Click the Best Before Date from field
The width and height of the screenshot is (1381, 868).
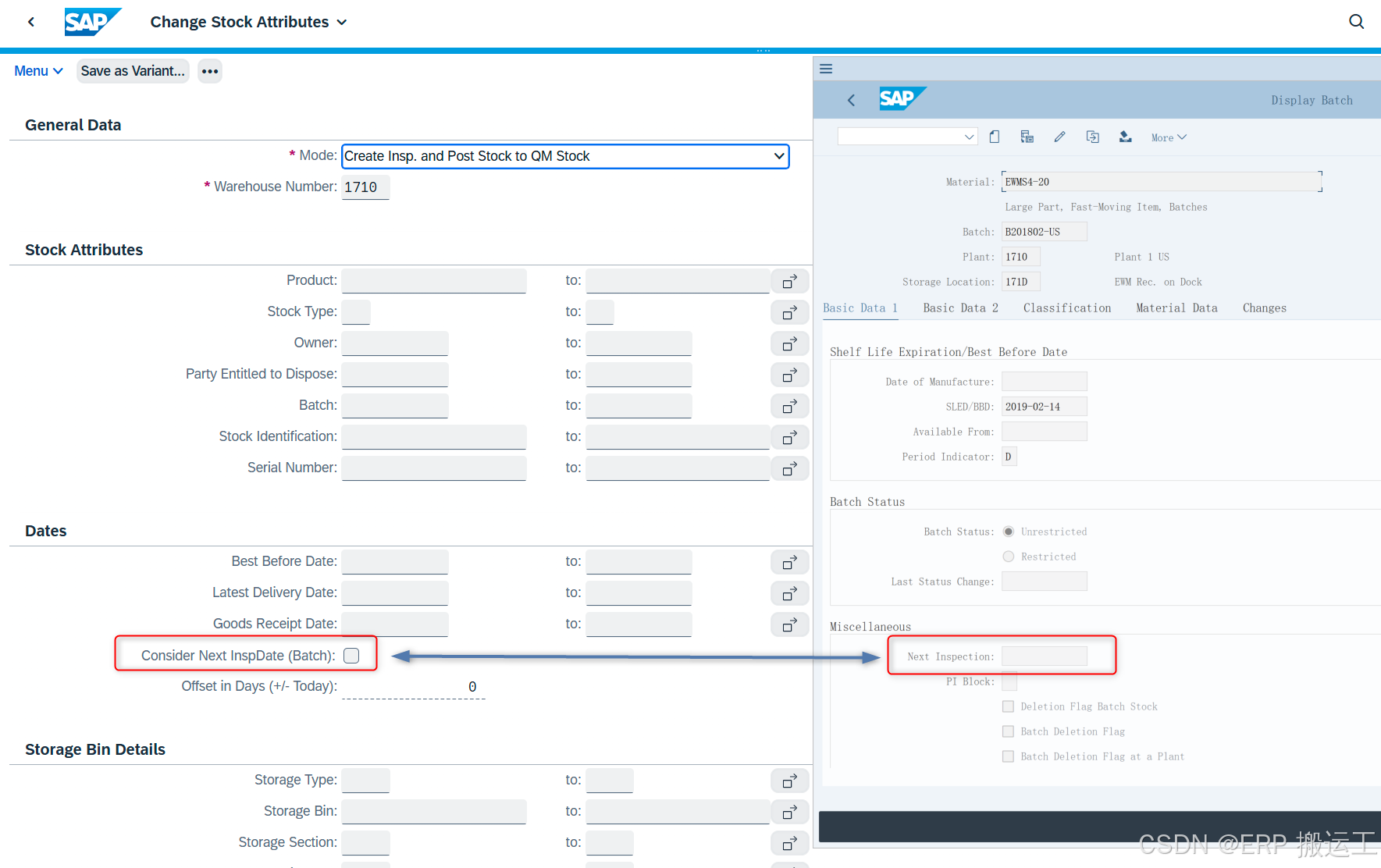point(395,562)
